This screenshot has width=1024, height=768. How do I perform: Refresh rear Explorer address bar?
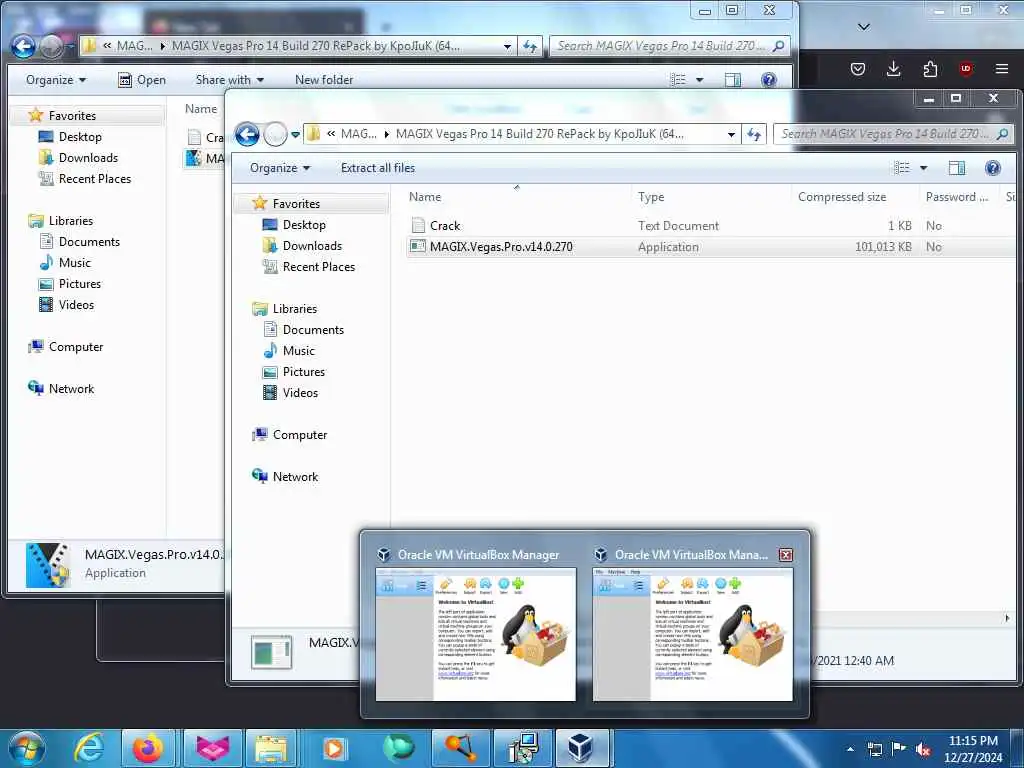(530, 46)
